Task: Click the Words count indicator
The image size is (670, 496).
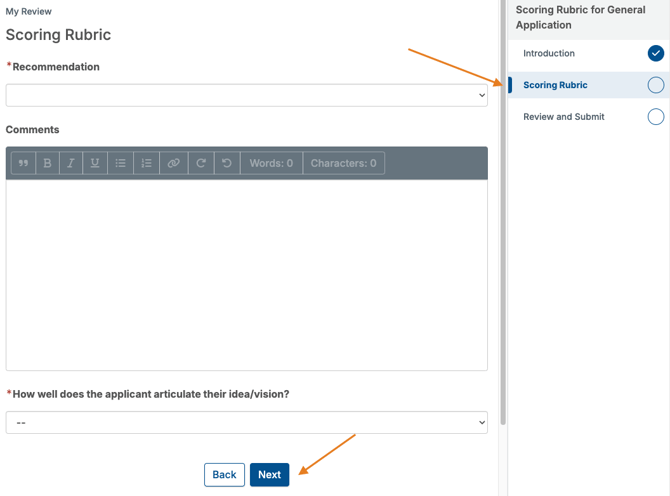Action: point(271,163)
